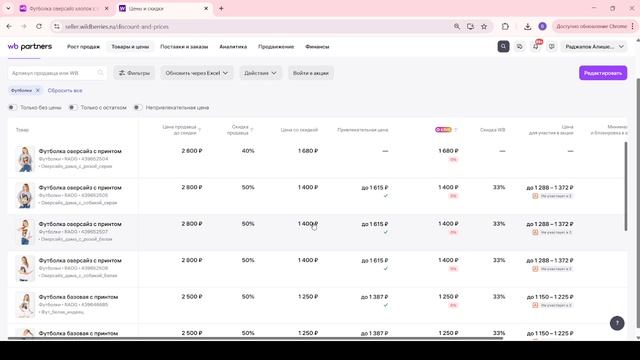
Task: Click the Товар column header
Action: [22, 130]
